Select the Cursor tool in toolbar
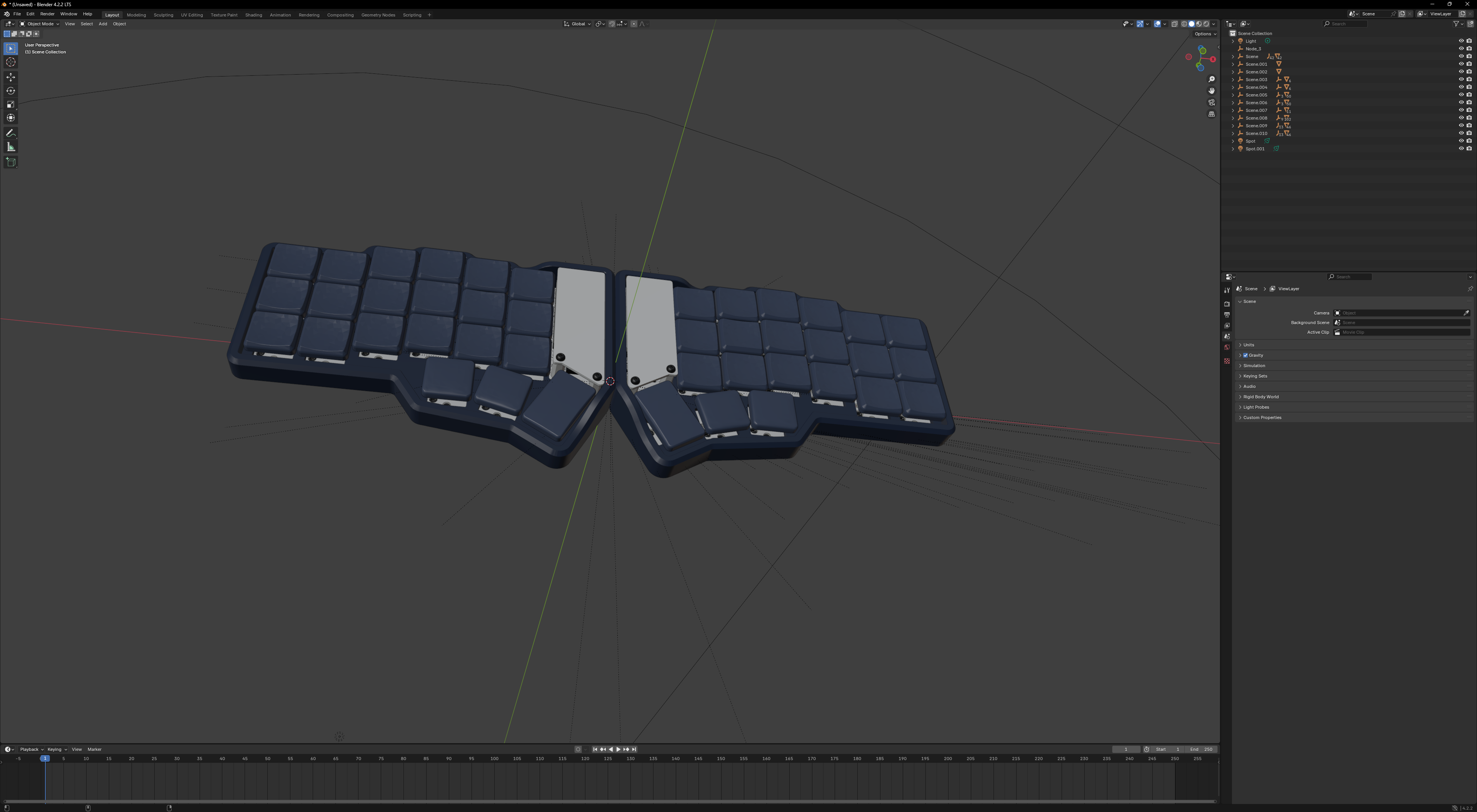The height and width of the screenshot is (812, 1477). point(11,62)
